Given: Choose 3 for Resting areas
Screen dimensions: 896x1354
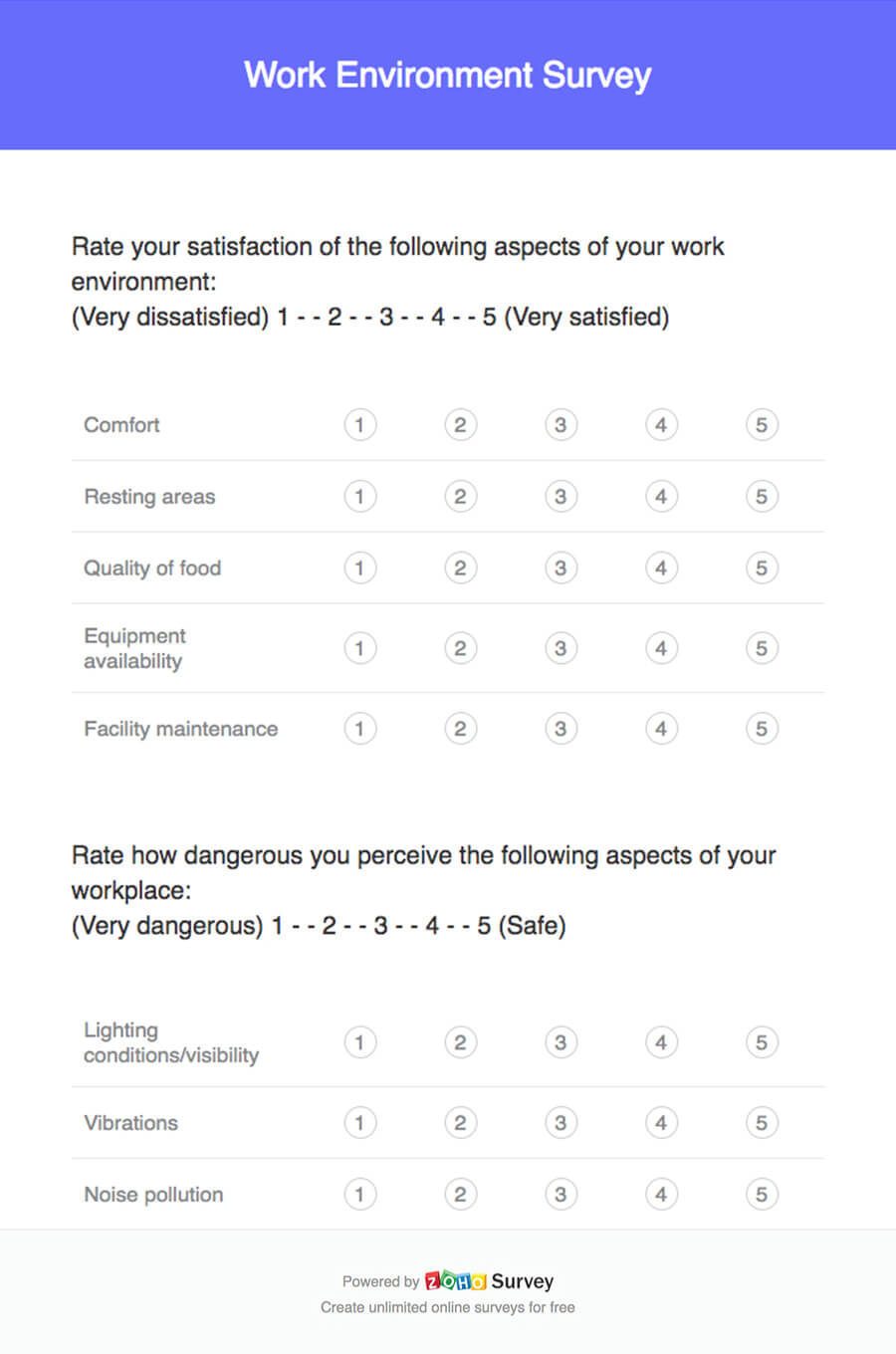Looking at the screenshot, I should (x=560, y=497).
